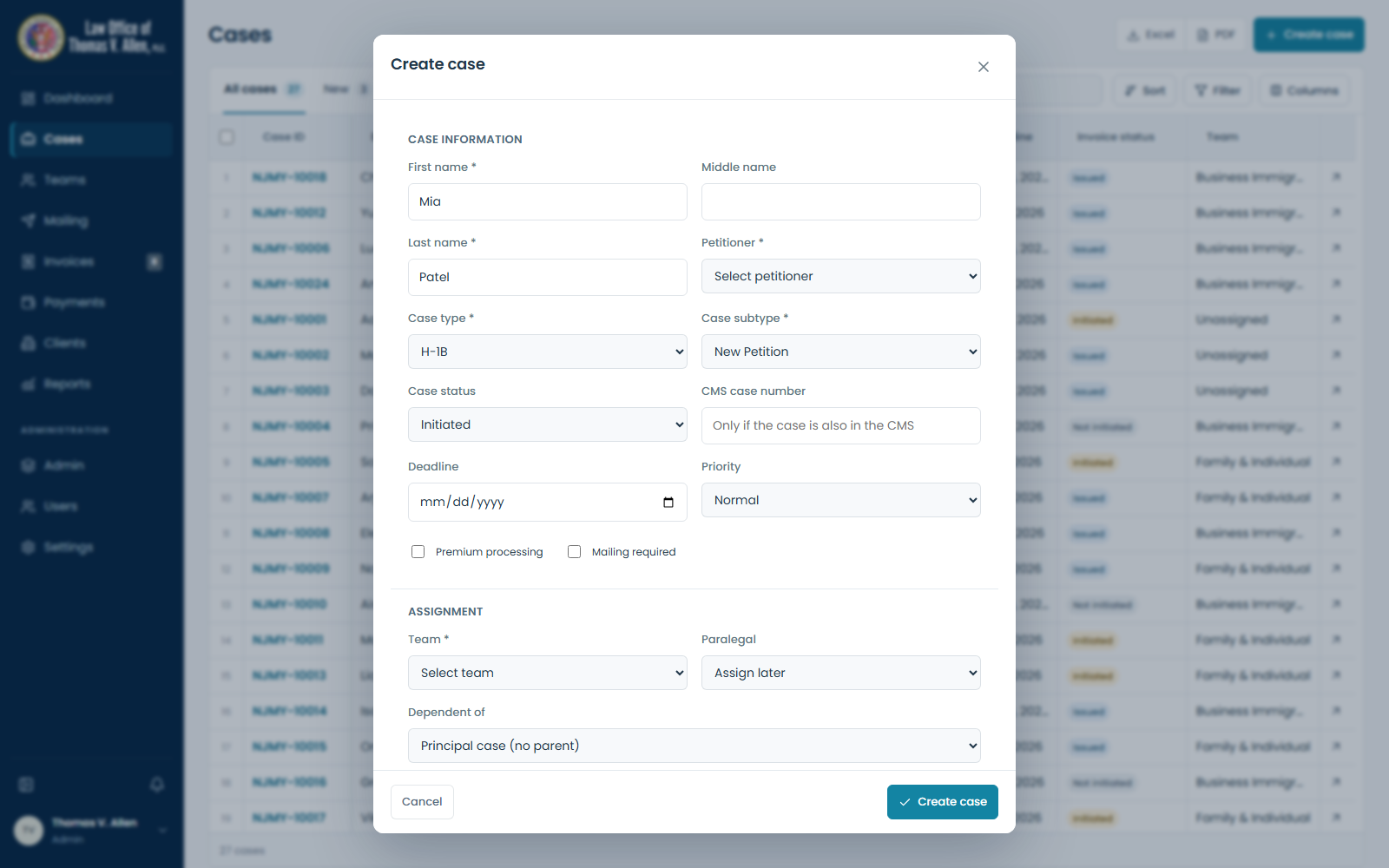1389x868 pixels.
Task: Choose a team in the Team dropdown
Action: tap(548, 673)
